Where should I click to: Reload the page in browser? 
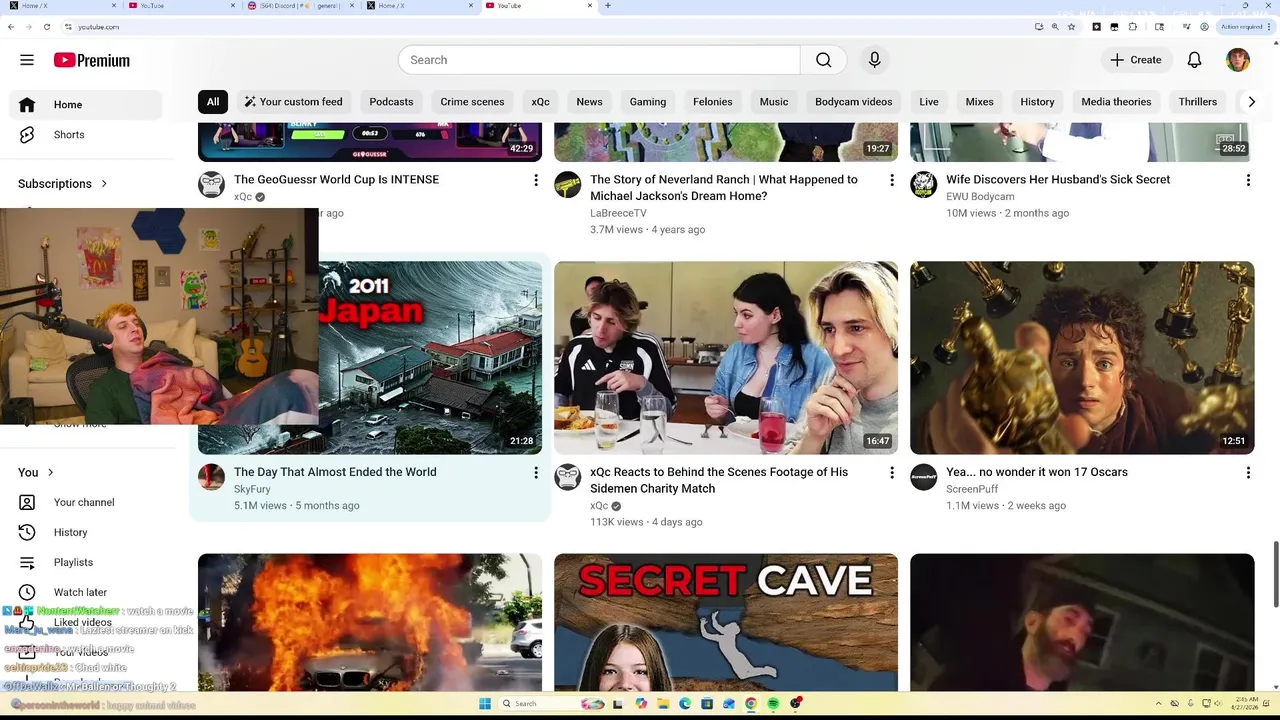[46, 27]
